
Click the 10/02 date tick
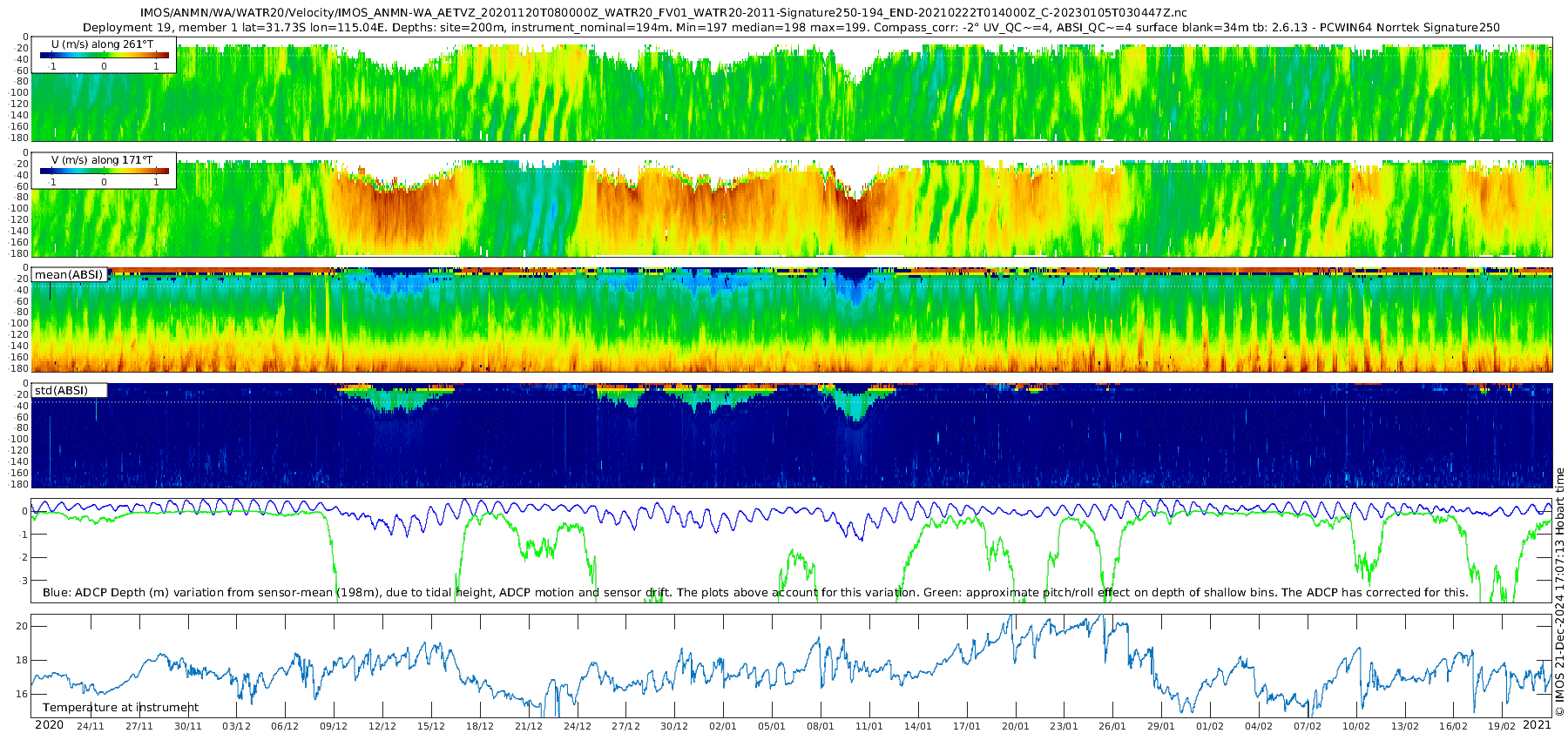tap(1356, 726)
